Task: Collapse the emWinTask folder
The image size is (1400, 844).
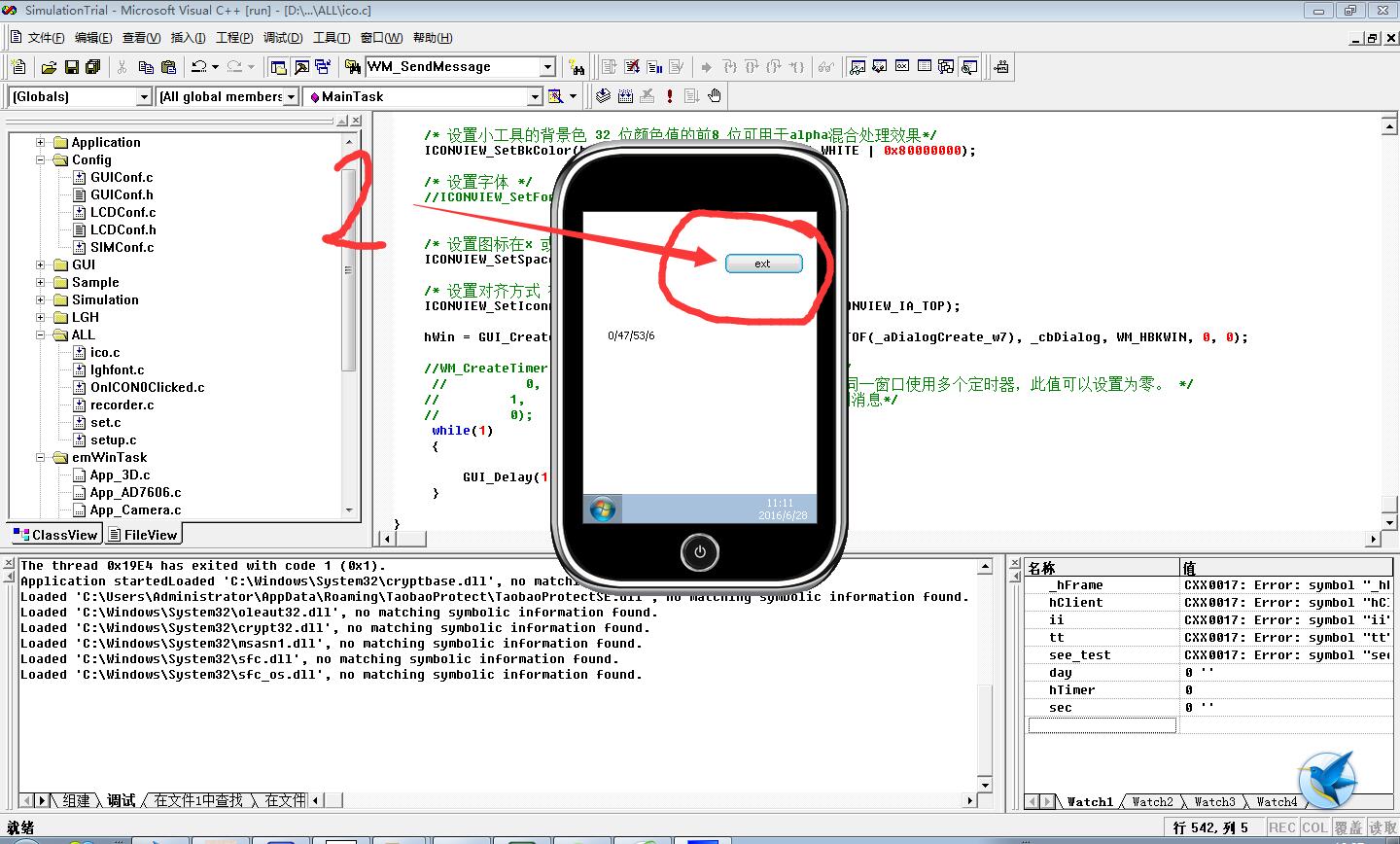Action: (x=41, y=457)
